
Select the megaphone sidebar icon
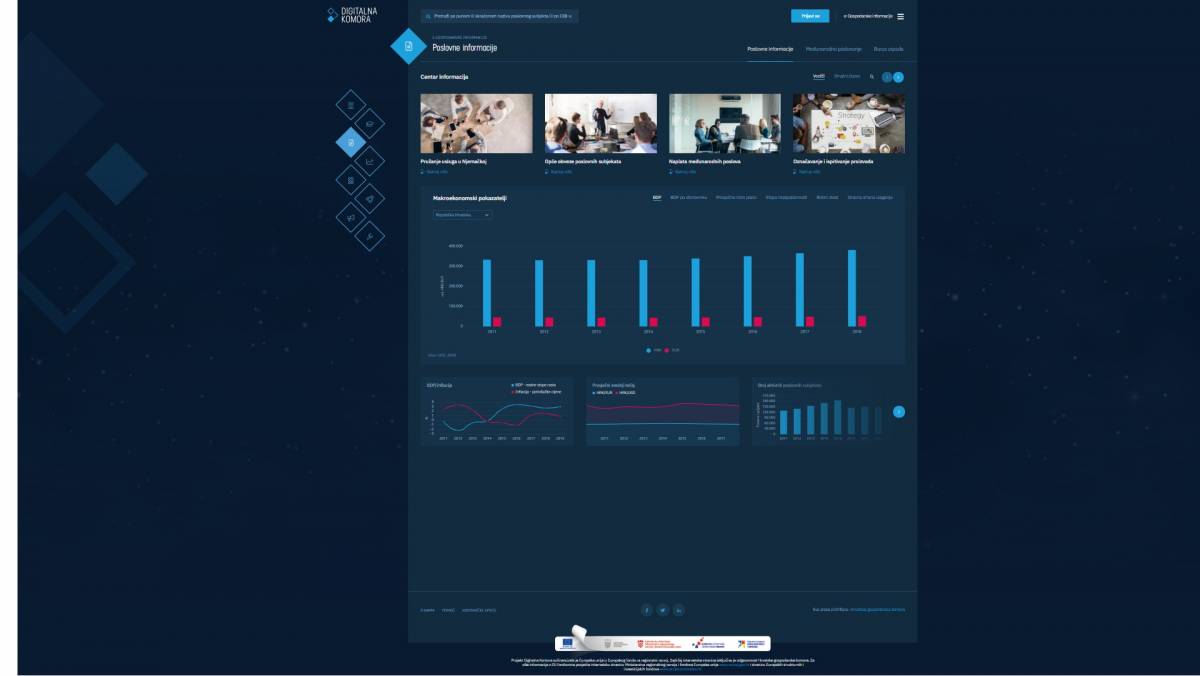pos(350,217)
